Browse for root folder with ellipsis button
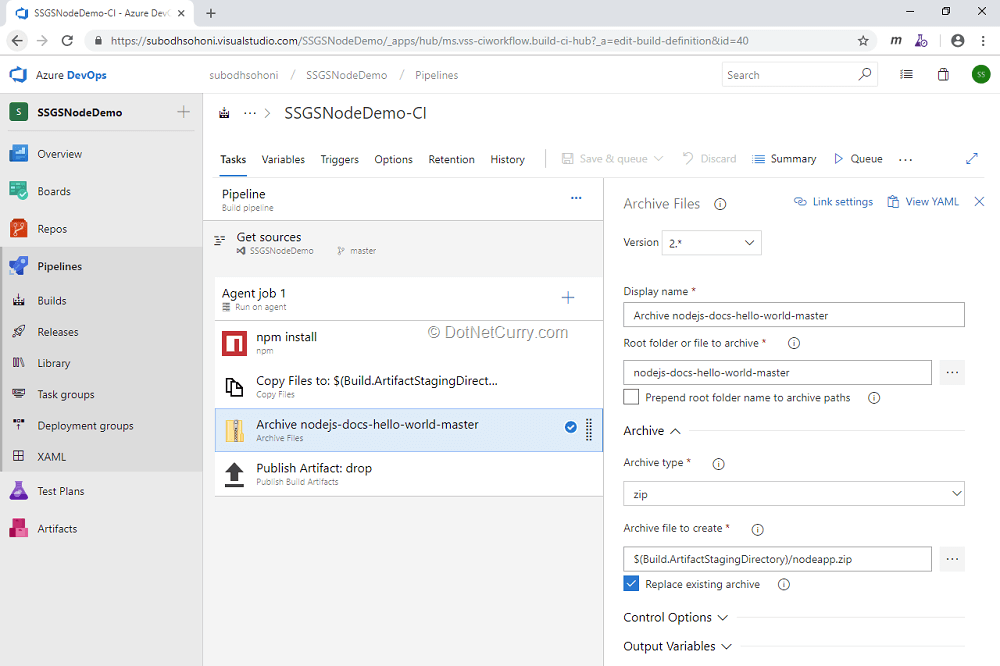 (952, 373)
